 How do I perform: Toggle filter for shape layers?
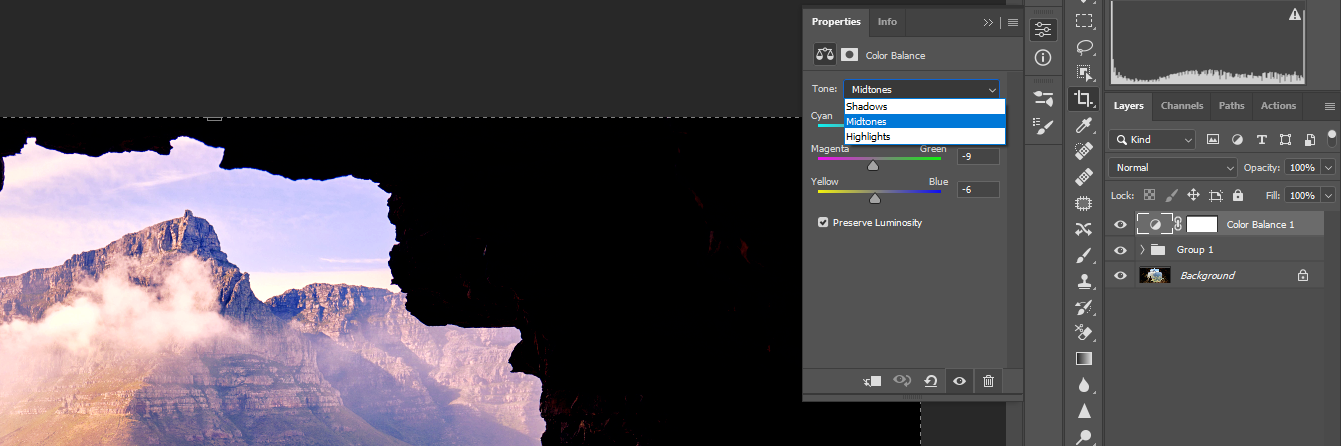pyautogui.click(x=1284, y=140)
